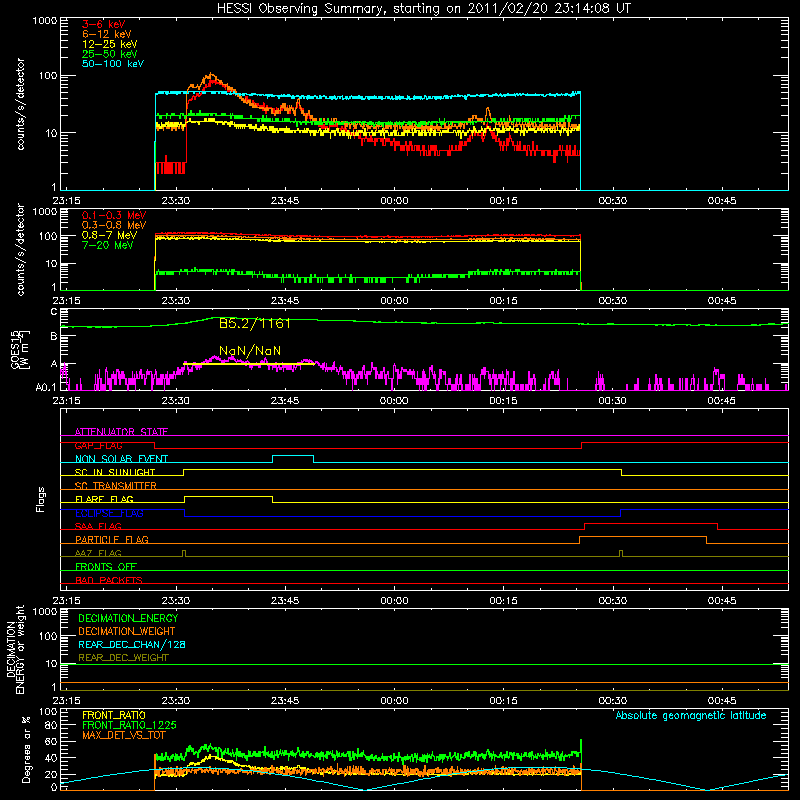The image size is (800, 800).
Task: Select the GAP_FLAG label
Action: (x=98, y=445)
